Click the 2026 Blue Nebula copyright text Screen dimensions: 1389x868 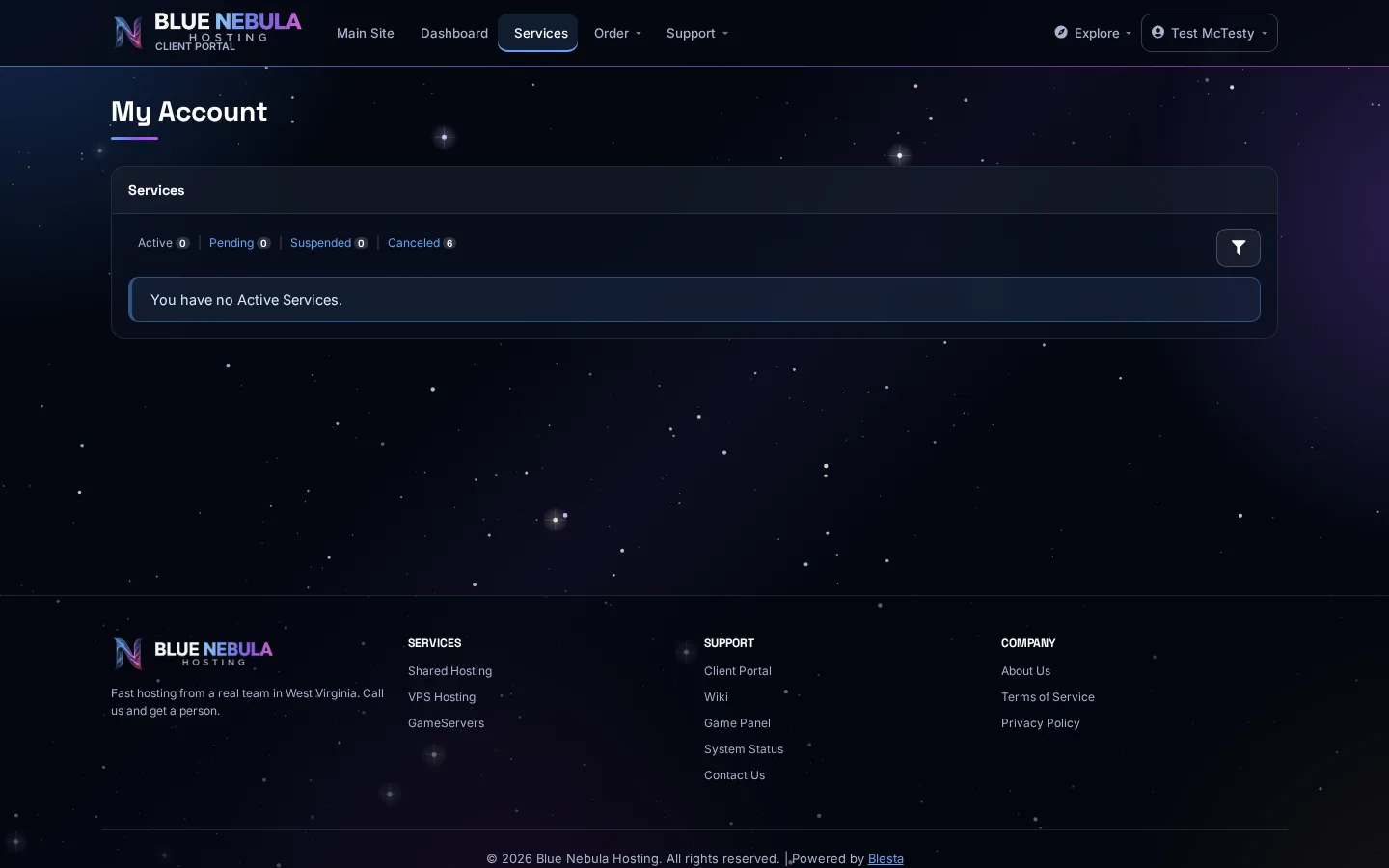coord(633,858)
